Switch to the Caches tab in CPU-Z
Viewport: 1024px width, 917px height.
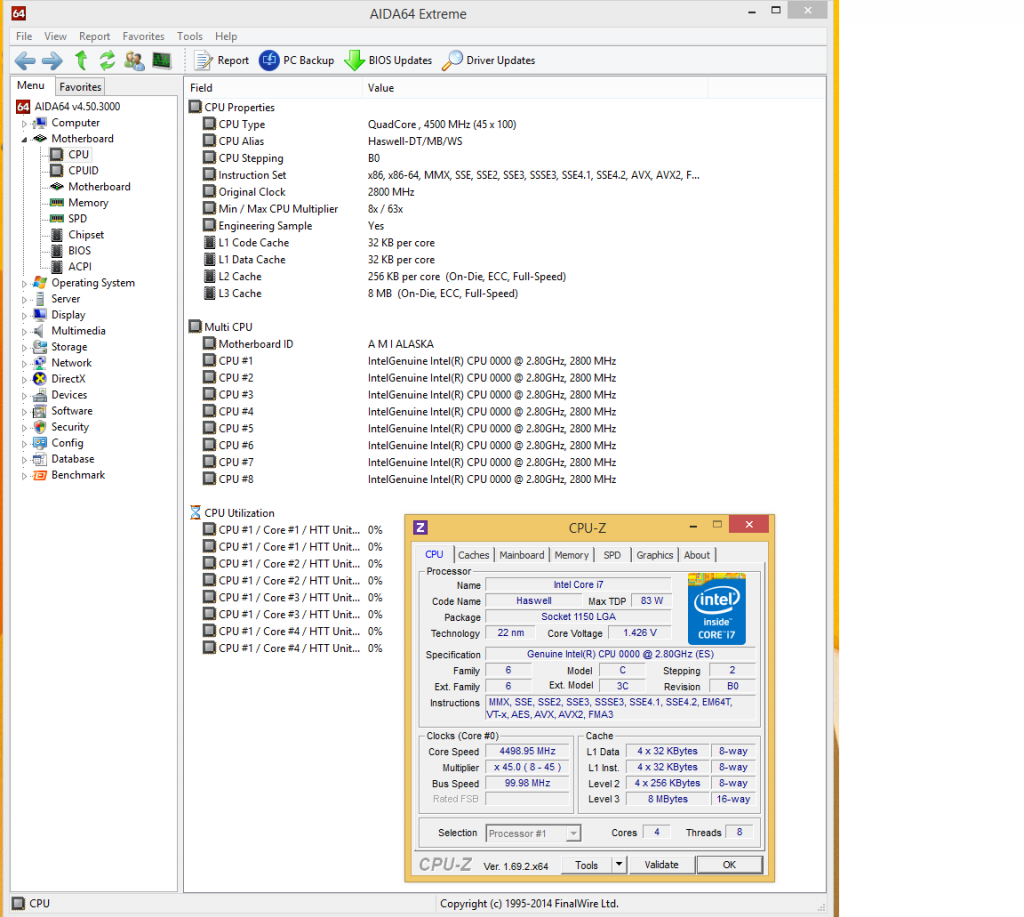[x=473, y=555]
